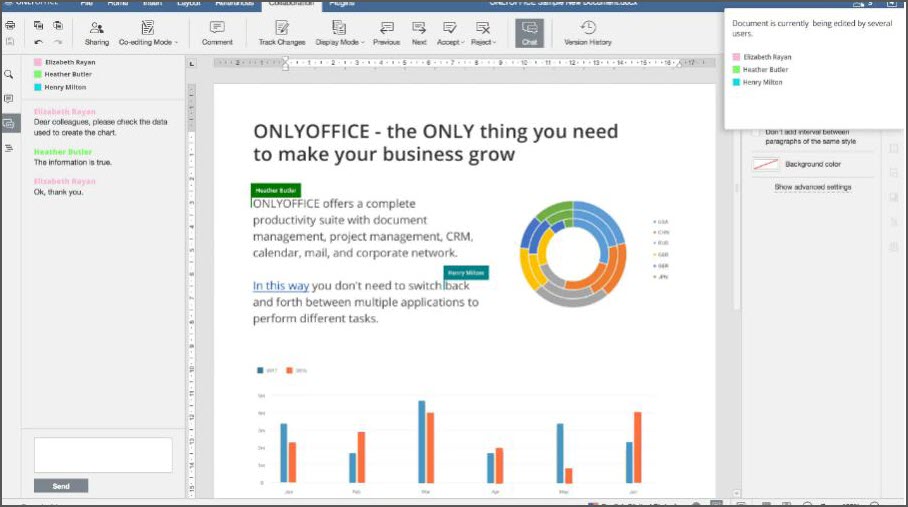Screen dimensions: 908x507
Task: Jump to Next change
Action: [x=419, y=32]
